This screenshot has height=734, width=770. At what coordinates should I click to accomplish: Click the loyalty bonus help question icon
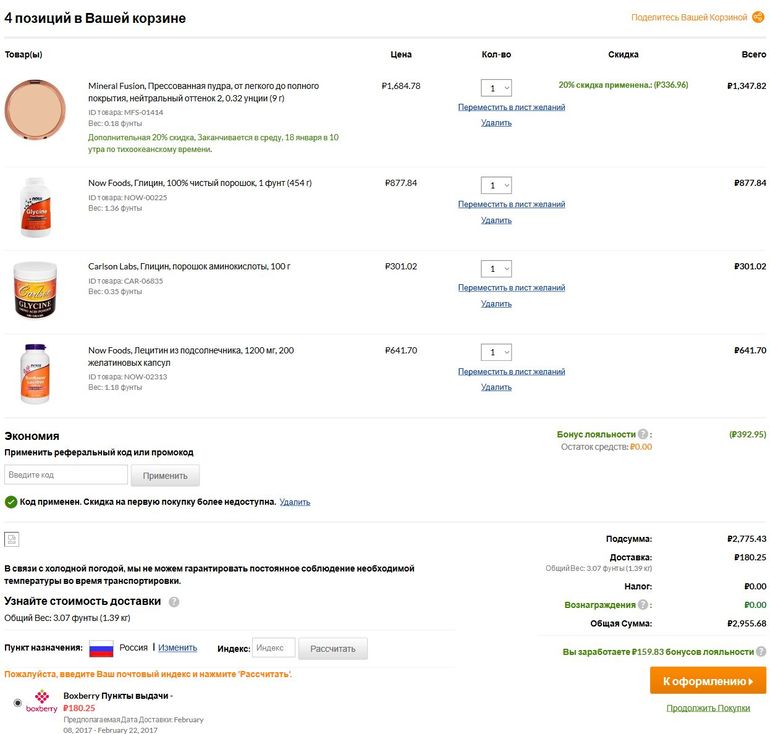[x=644, y=435]
